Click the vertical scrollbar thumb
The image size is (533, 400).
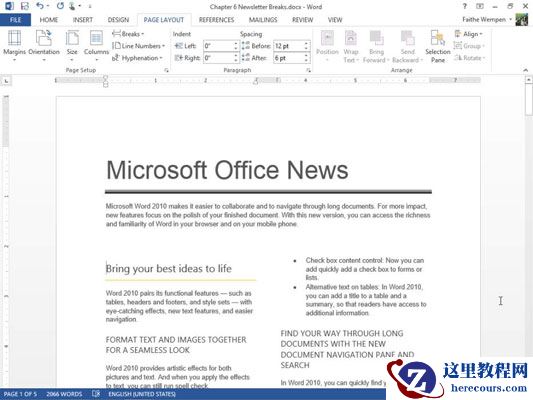pyautogui.click(x=529, y=100)
